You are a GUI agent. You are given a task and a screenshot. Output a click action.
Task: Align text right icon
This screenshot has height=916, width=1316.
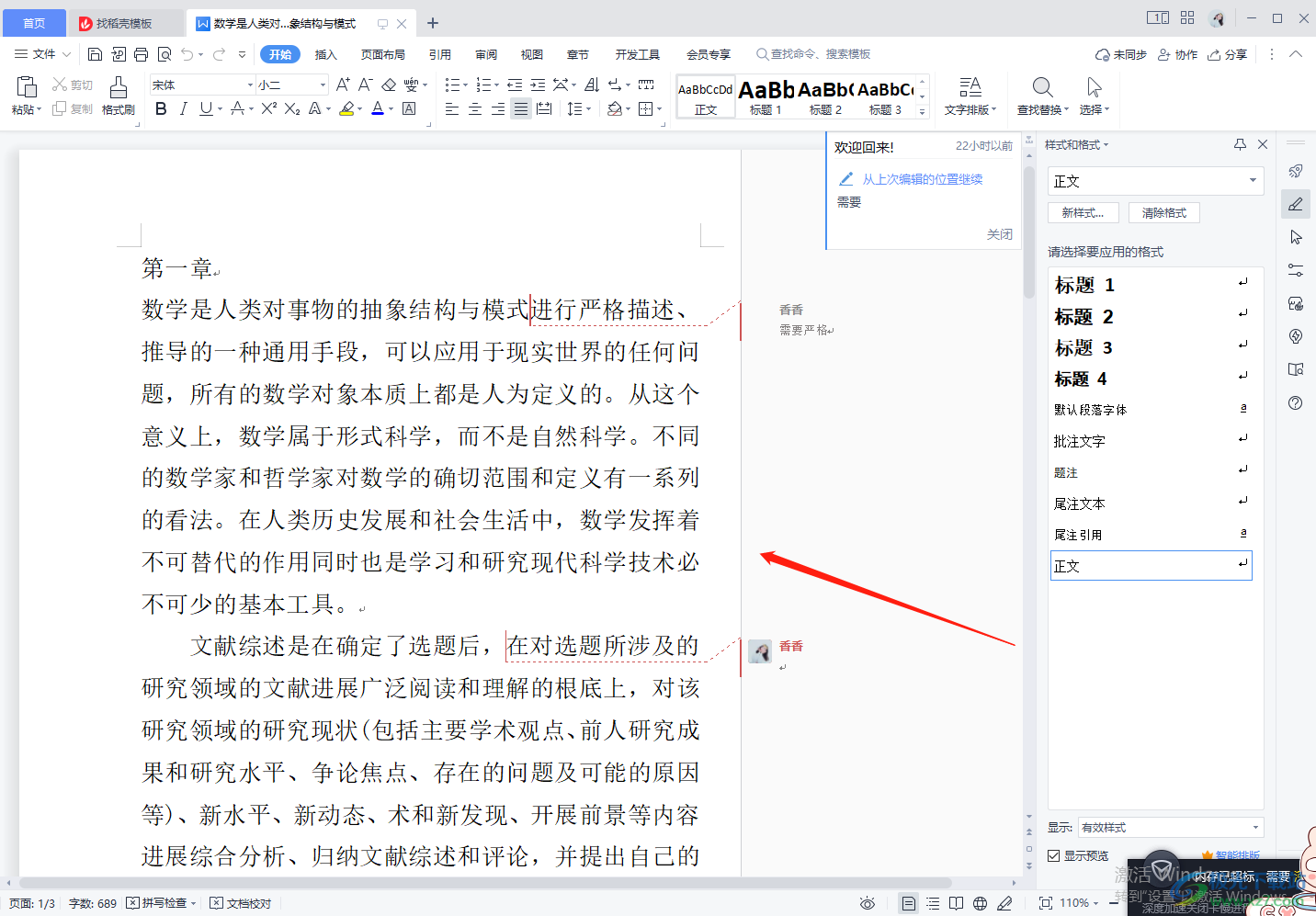tap(498, 108)
